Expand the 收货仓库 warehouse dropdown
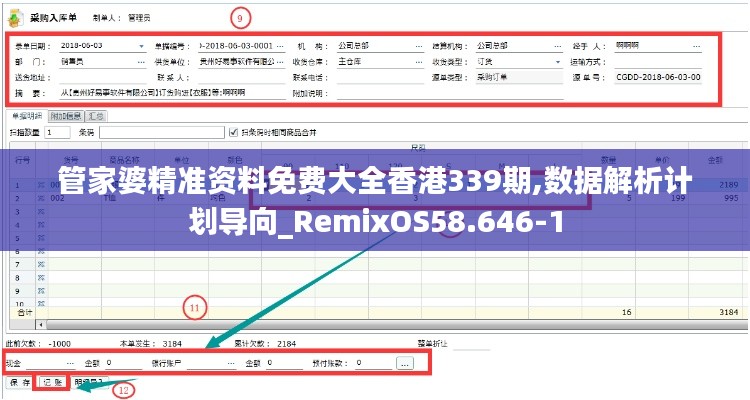750x400 pixels. (416, 62)
